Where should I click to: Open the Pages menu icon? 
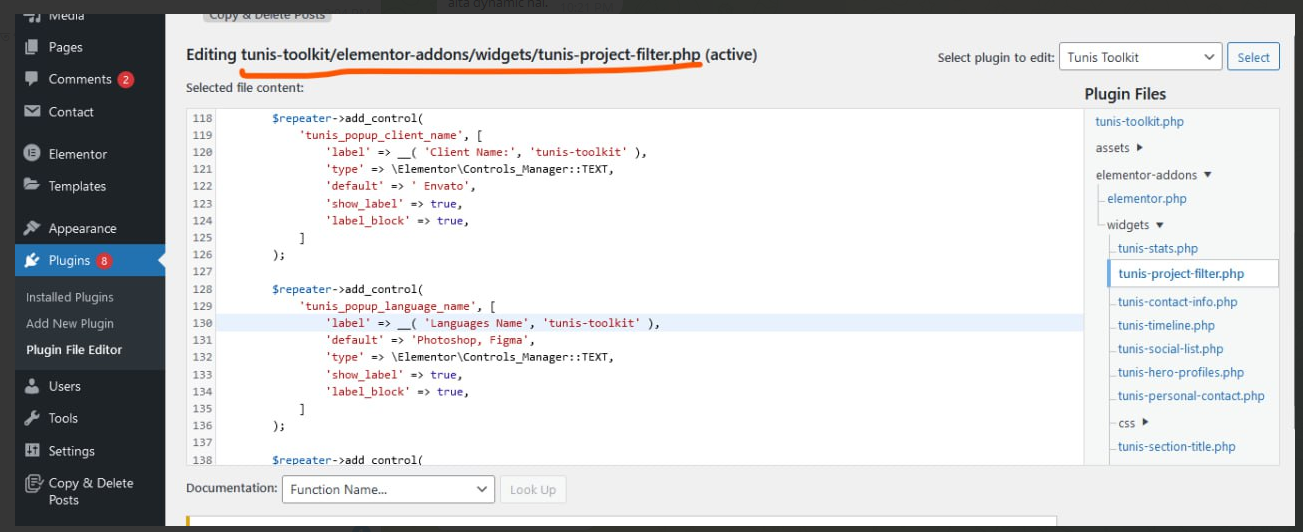pyautogui.click(x=32, y=47)
